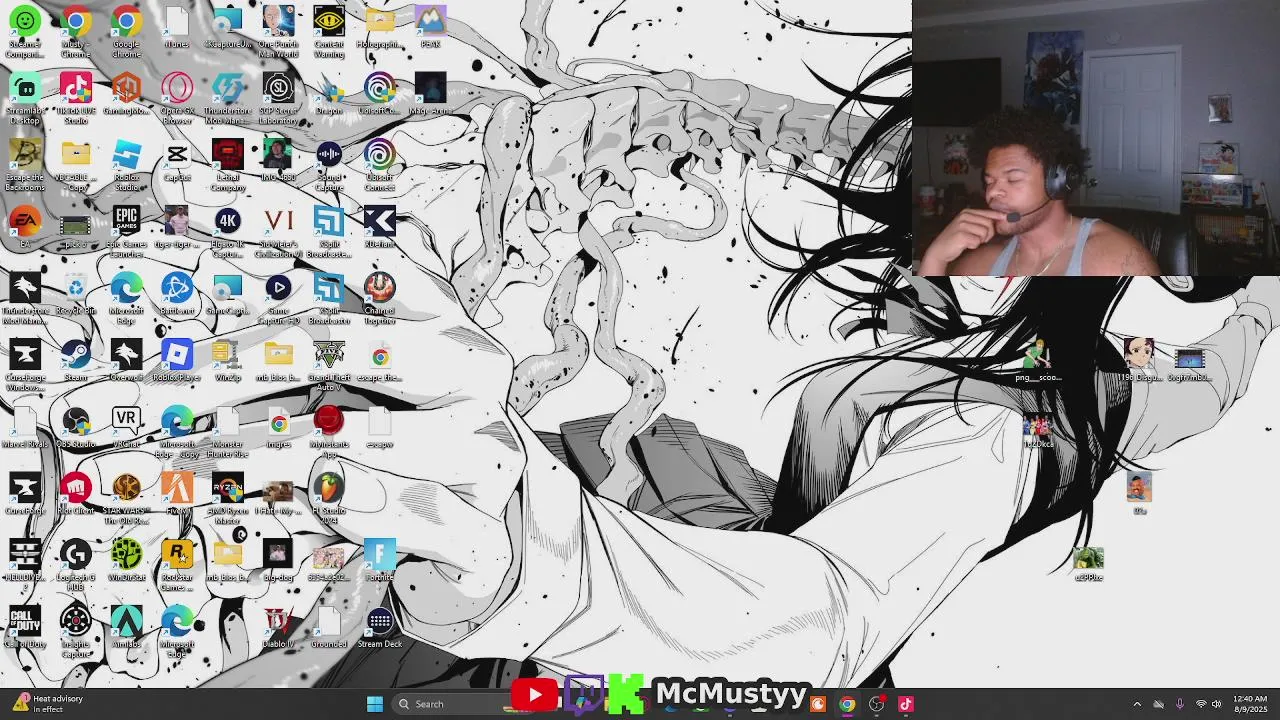Open the TikTok LIVE Studio desktop shortcut
The image size is (1280, 720).
[x=75, y=98]
